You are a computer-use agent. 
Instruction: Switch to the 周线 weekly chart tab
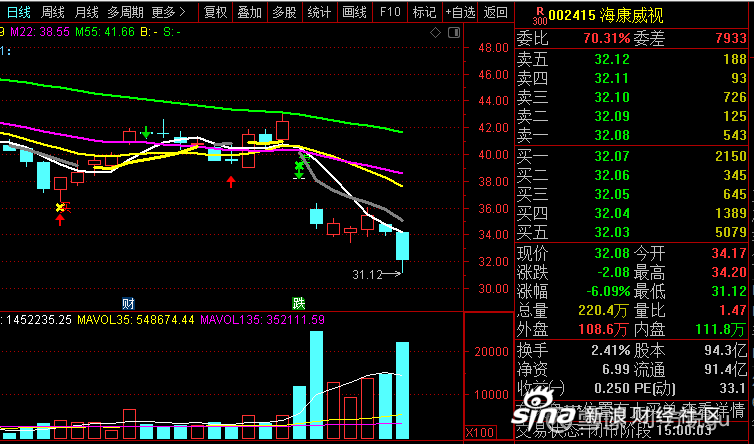[x=52, y=12]
